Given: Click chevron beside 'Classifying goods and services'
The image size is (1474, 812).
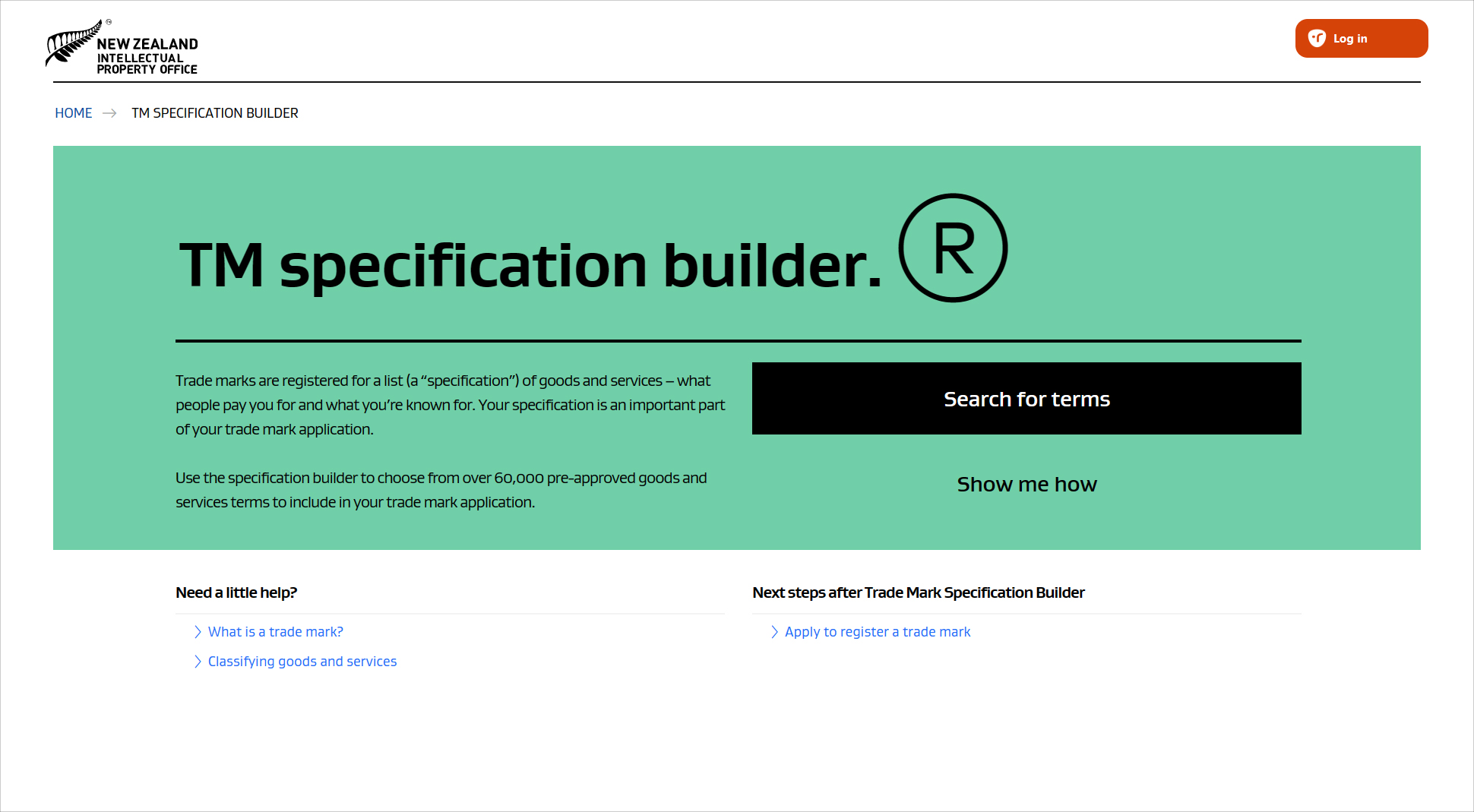Looking at the screenshot, I should tap(198, 662).
